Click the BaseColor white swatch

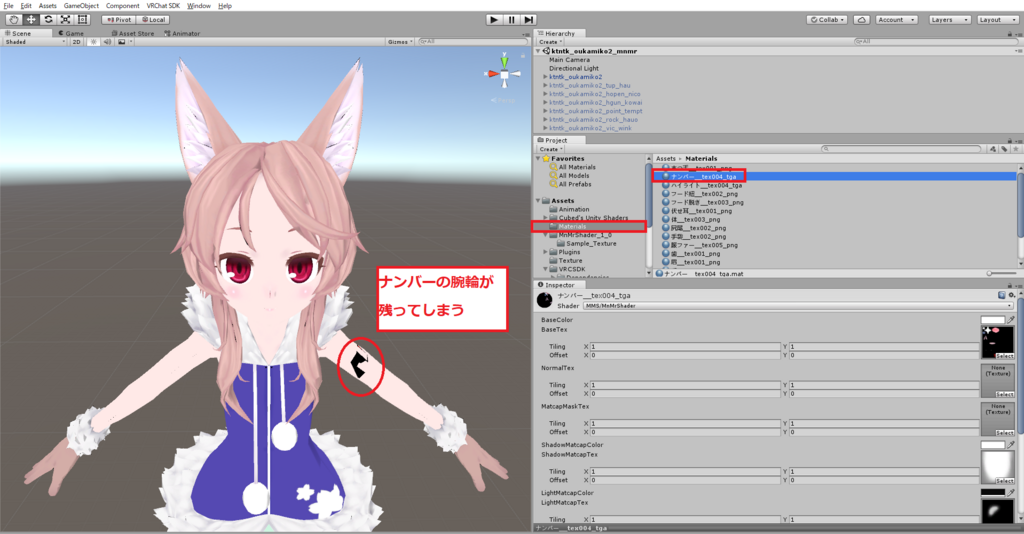[993, 320]
